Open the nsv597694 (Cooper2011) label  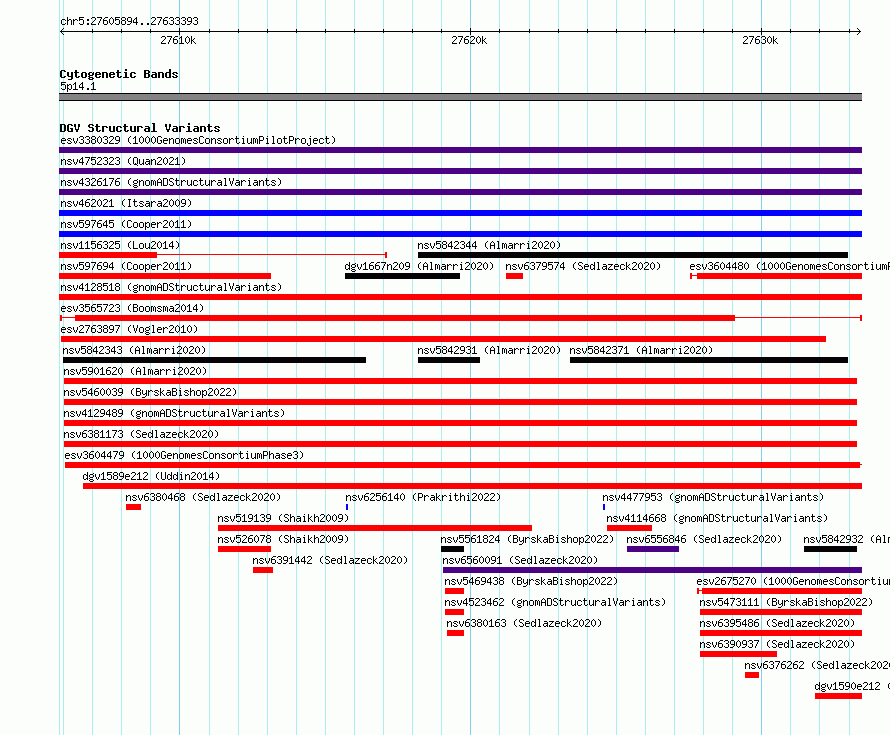(126, 266)
